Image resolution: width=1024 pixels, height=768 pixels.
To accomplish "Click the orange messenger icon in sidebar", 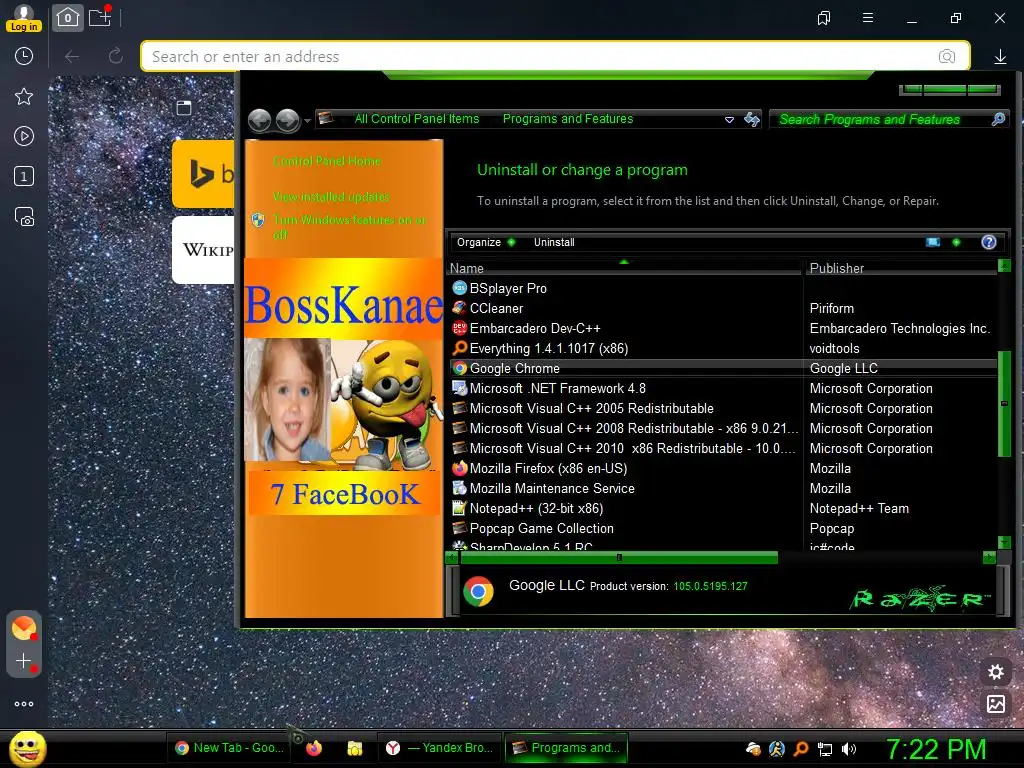I will click(24, 628).
